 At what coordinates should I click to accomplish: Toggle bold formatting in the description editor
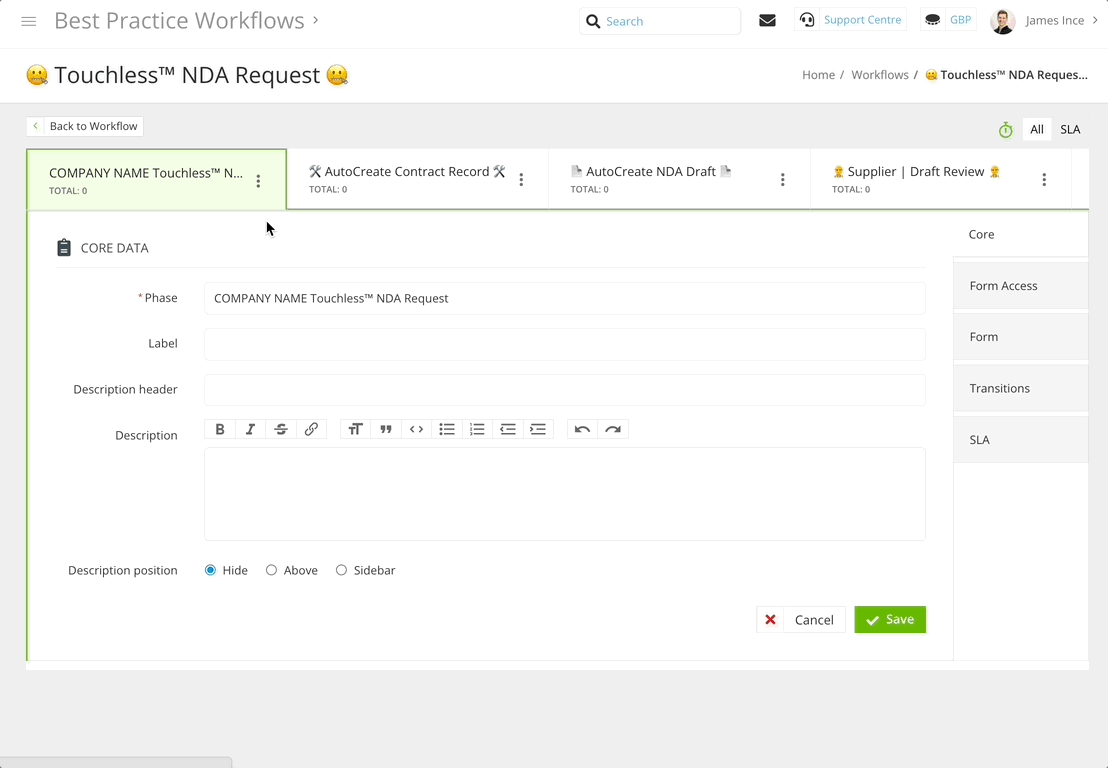click(x=220, y=429)
